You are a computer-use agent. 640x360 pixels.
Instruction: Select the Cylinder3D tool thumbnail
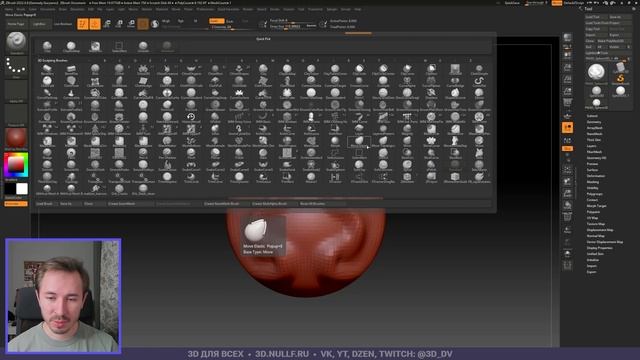pyautogui.click(x=620, y=67)
